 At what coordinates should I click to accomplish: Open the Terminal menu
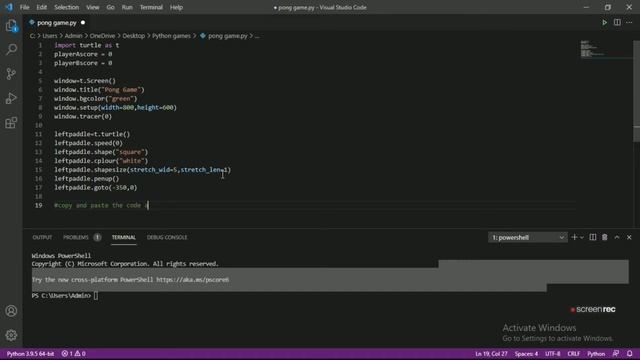151,7
